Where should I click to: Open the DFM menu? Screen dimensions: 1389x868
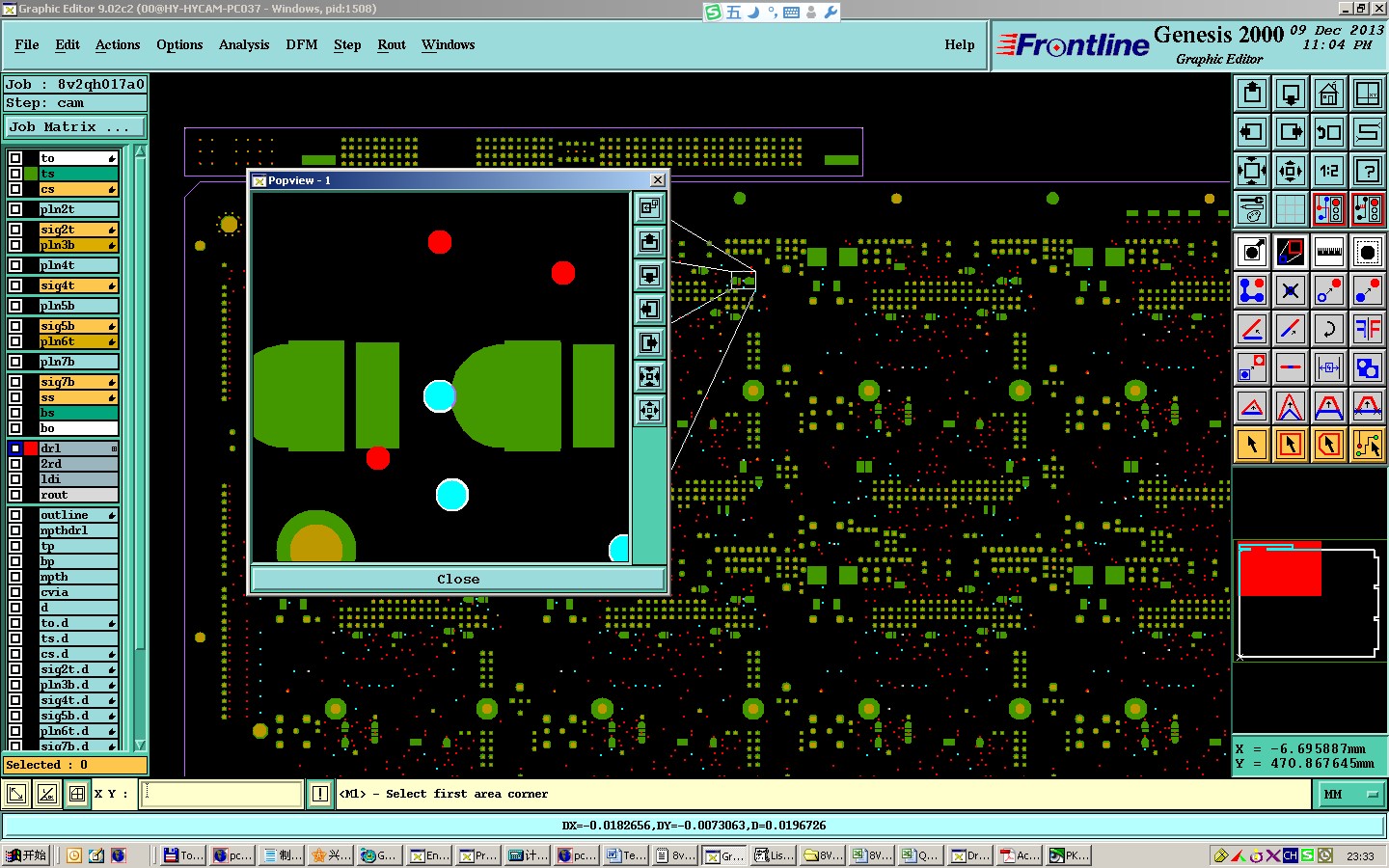click(x=302, y=44)
